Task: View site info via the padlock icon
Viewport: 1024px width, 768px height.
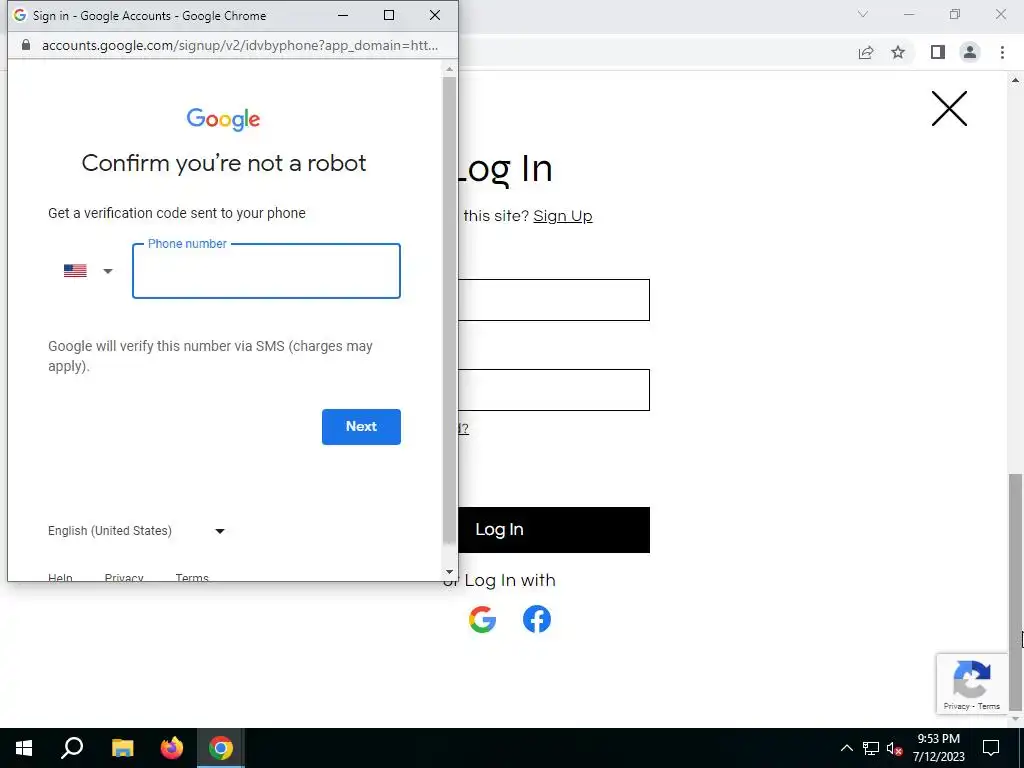Action: pos(25,45)
